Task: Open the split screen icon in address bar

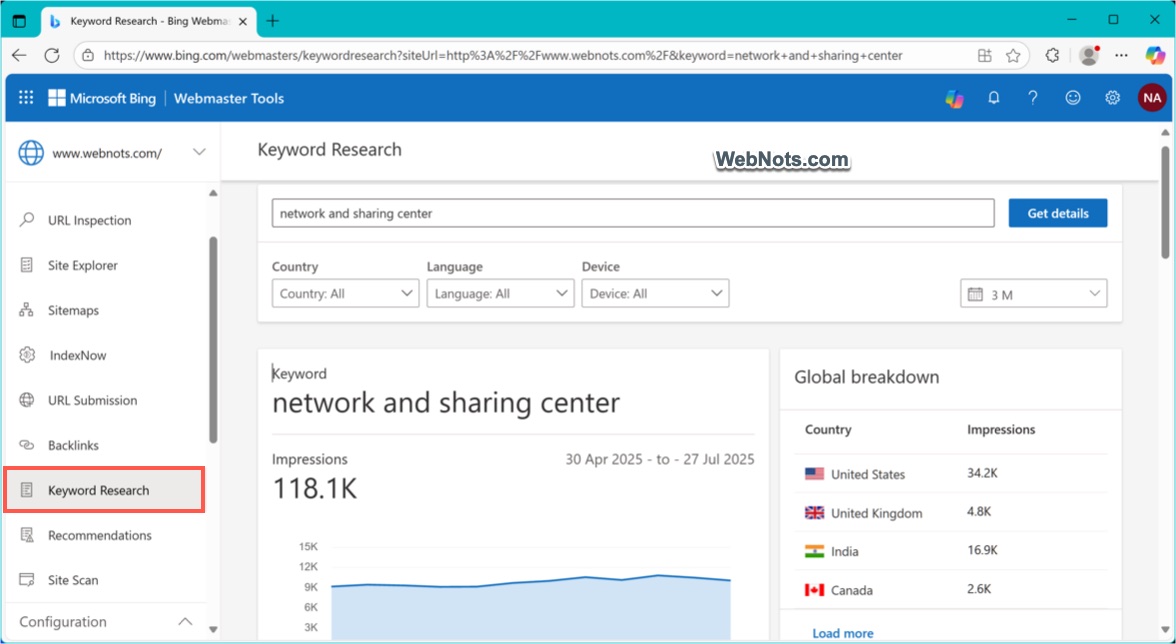Action: tap(985, 55)
